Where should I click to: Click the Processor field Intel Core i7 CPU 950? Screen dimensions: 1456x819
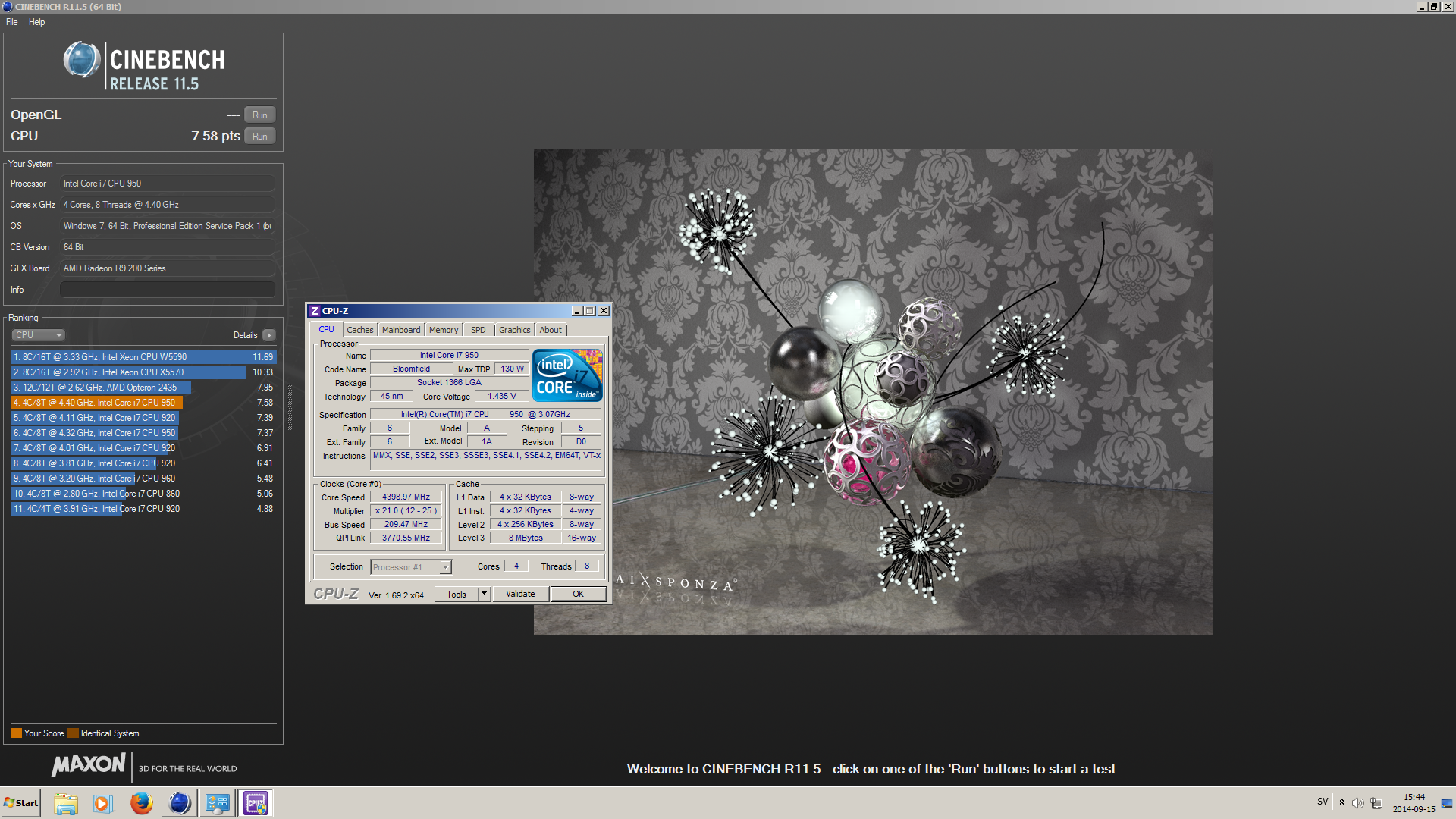click(x=167, y=184)
